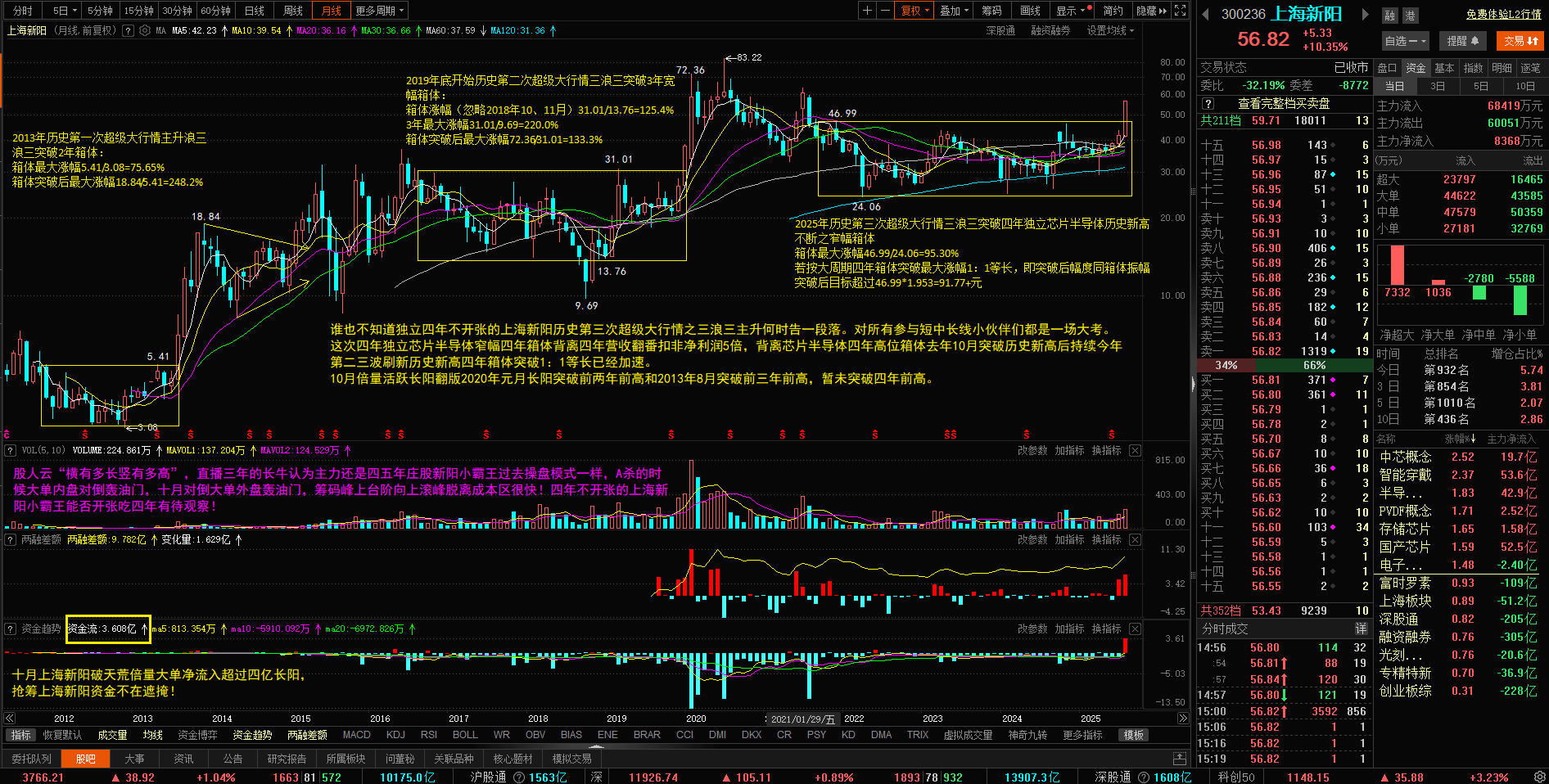Click the 半导... sector row in the rankings

click(1456, 493)
